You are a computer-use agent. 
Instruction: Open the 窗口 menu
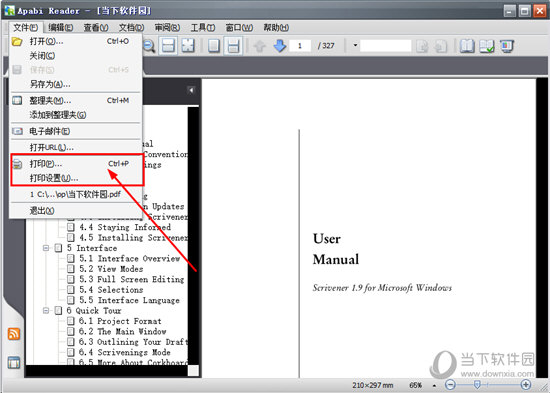(x=239, y=27)
